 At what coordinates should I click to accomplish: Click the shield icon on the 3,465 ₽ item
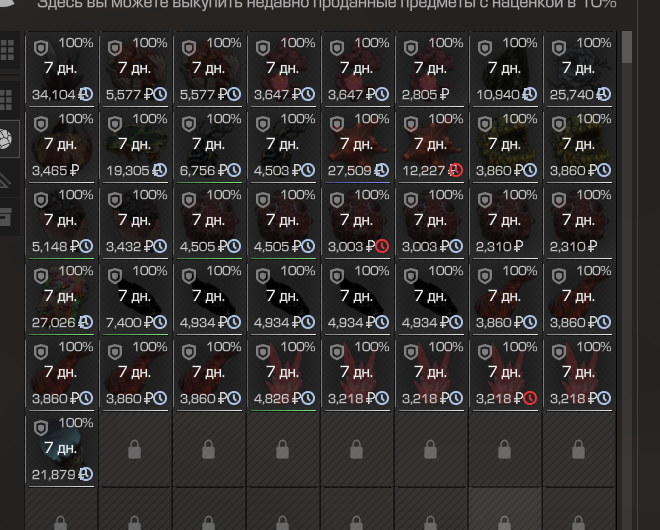tap(41, 124)
